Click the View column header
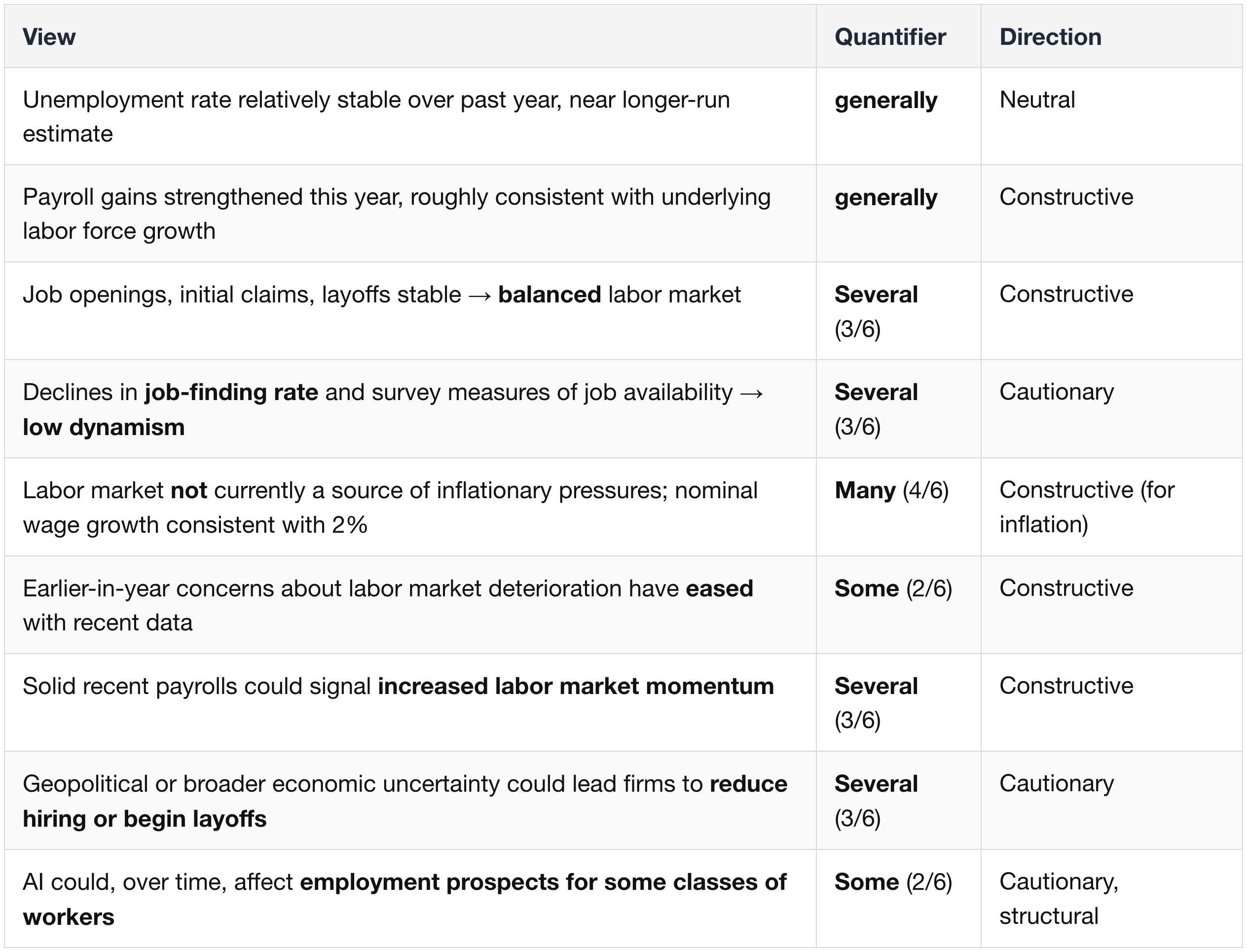Image resolution: width=1247 pixels, height=952 pixels. click(x=49, y=37)
